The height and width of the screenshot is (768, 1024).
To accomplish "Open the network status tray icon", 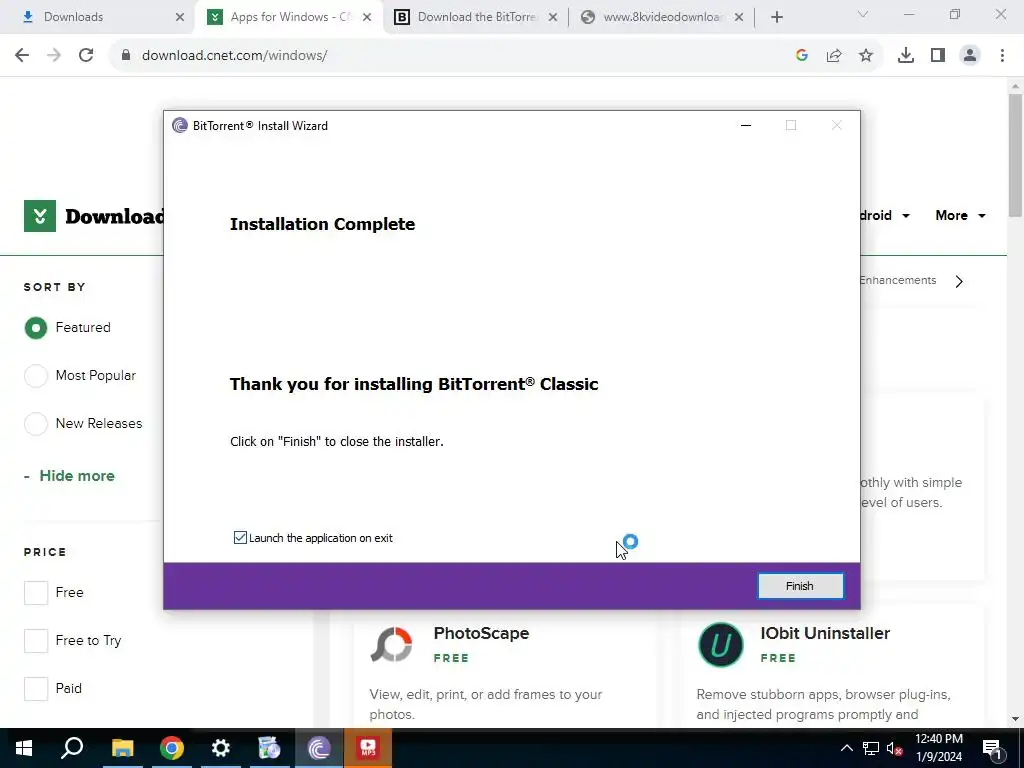I will pos(871,748).
